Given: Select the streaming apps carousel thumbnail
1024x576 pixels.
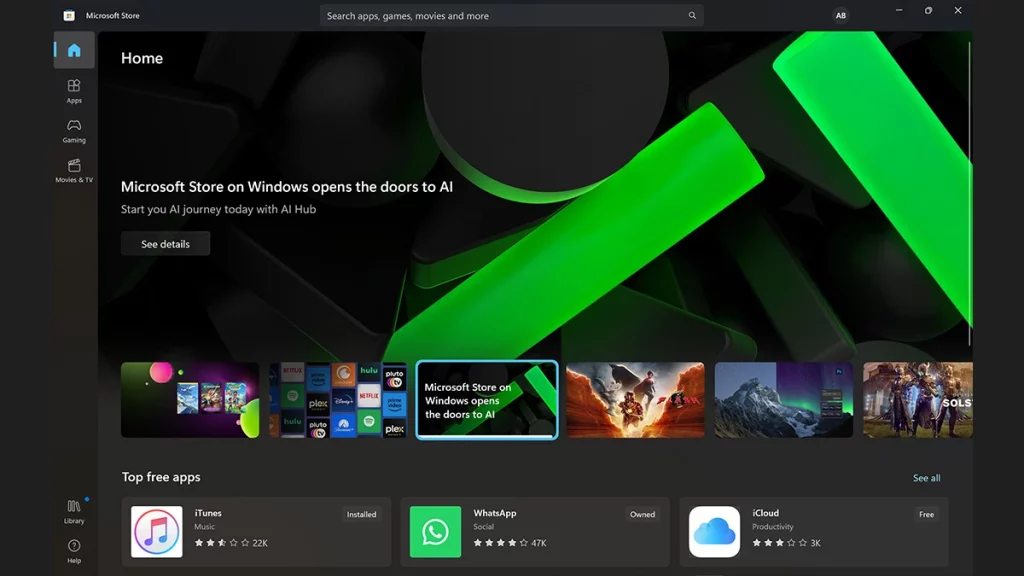Looking at the screenshot, I should [338, 400].
